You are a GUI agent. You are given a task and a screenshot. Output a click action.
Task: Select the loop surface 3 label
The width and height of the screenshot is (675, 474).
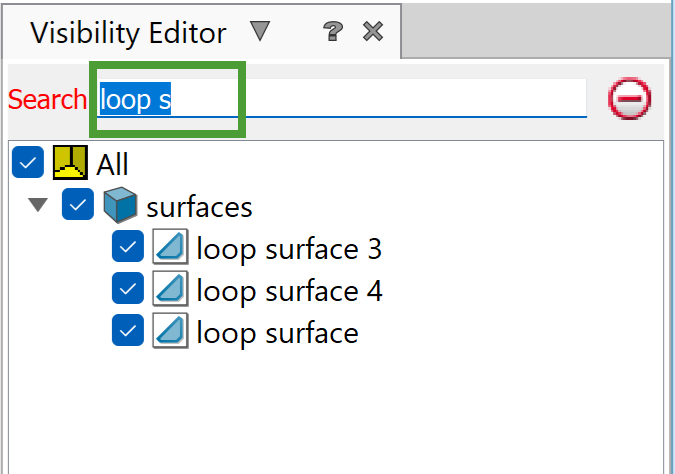[x=289, y=248]
